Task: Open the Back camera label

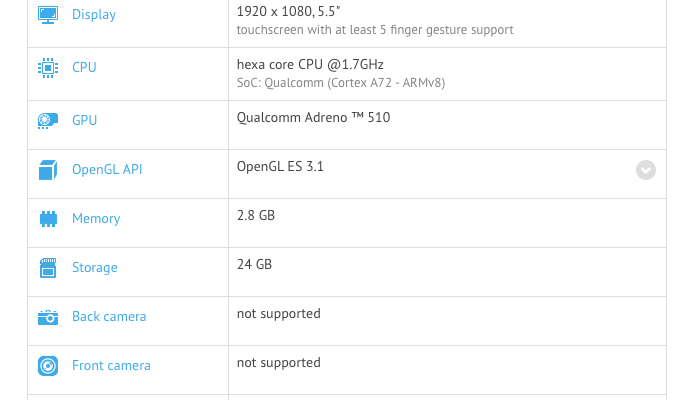Action: [x=109, y=317]
